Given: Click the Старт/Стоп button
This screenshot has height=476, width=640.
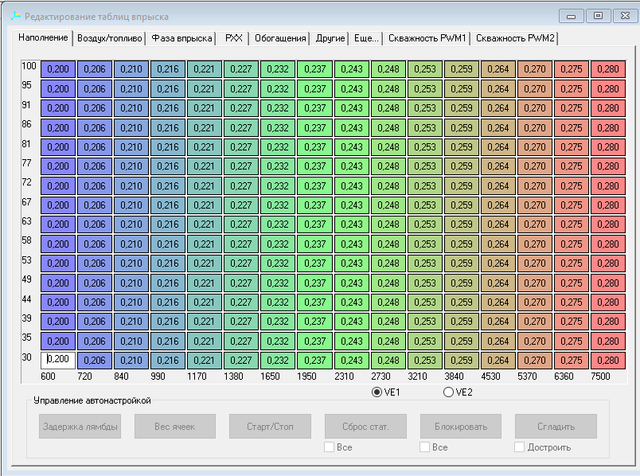Looking at the screenshot, I should pyautogui.click(x=270, y=427).
